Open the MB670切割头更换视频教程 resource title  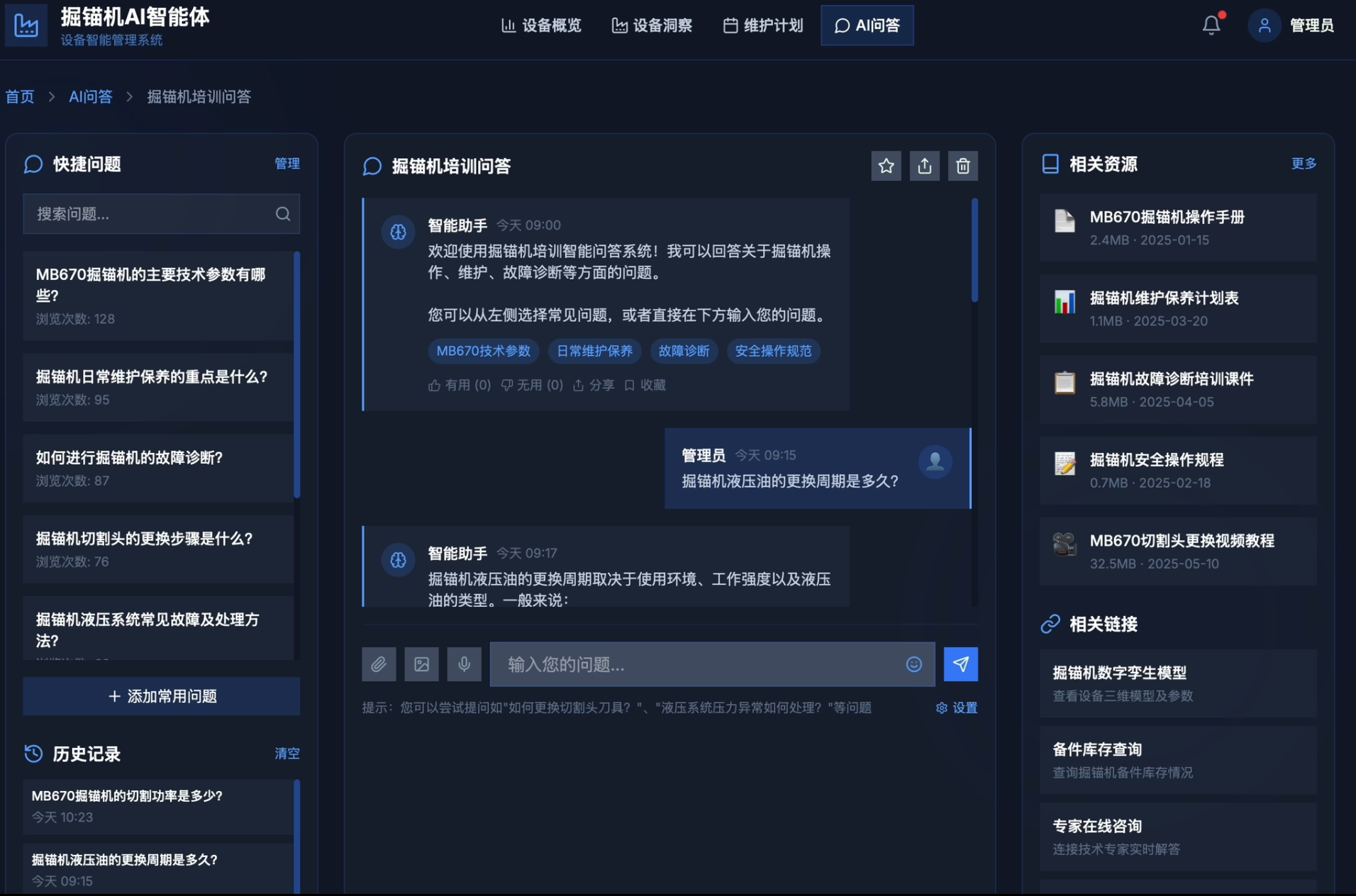(x=1182, y=541)
